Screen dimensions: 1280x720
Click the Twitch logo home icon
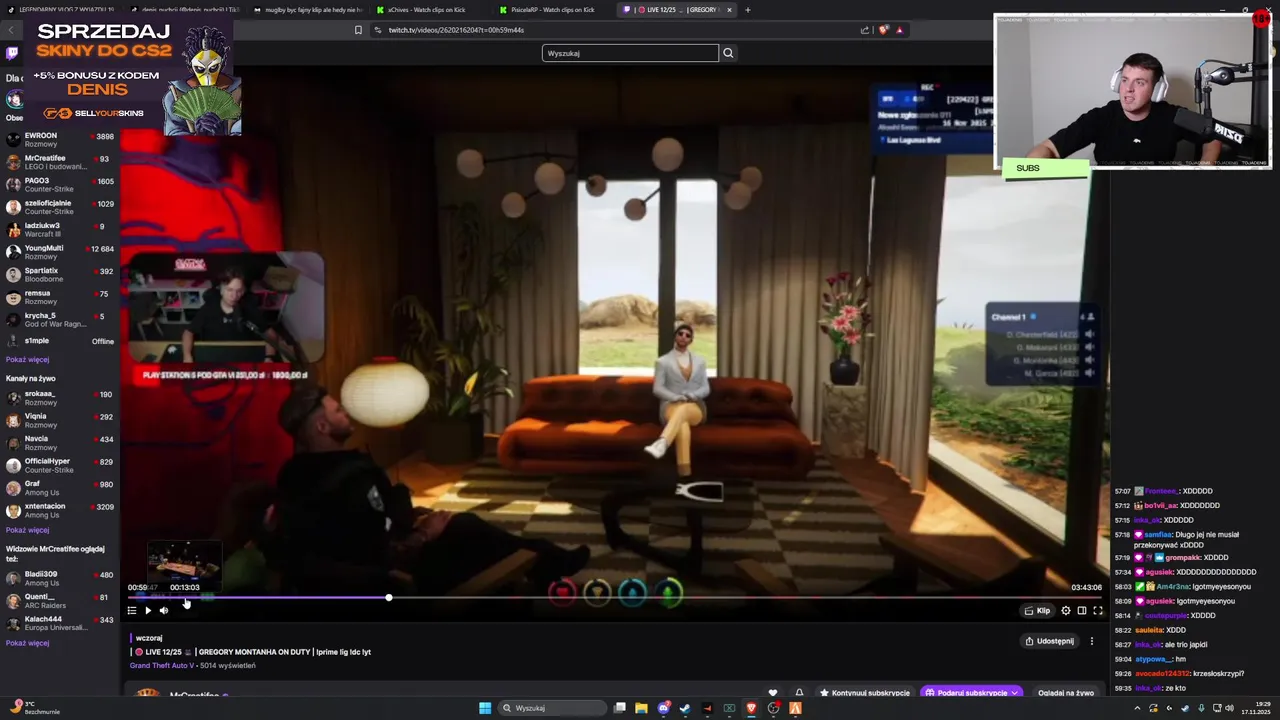[x=12, y=53]
